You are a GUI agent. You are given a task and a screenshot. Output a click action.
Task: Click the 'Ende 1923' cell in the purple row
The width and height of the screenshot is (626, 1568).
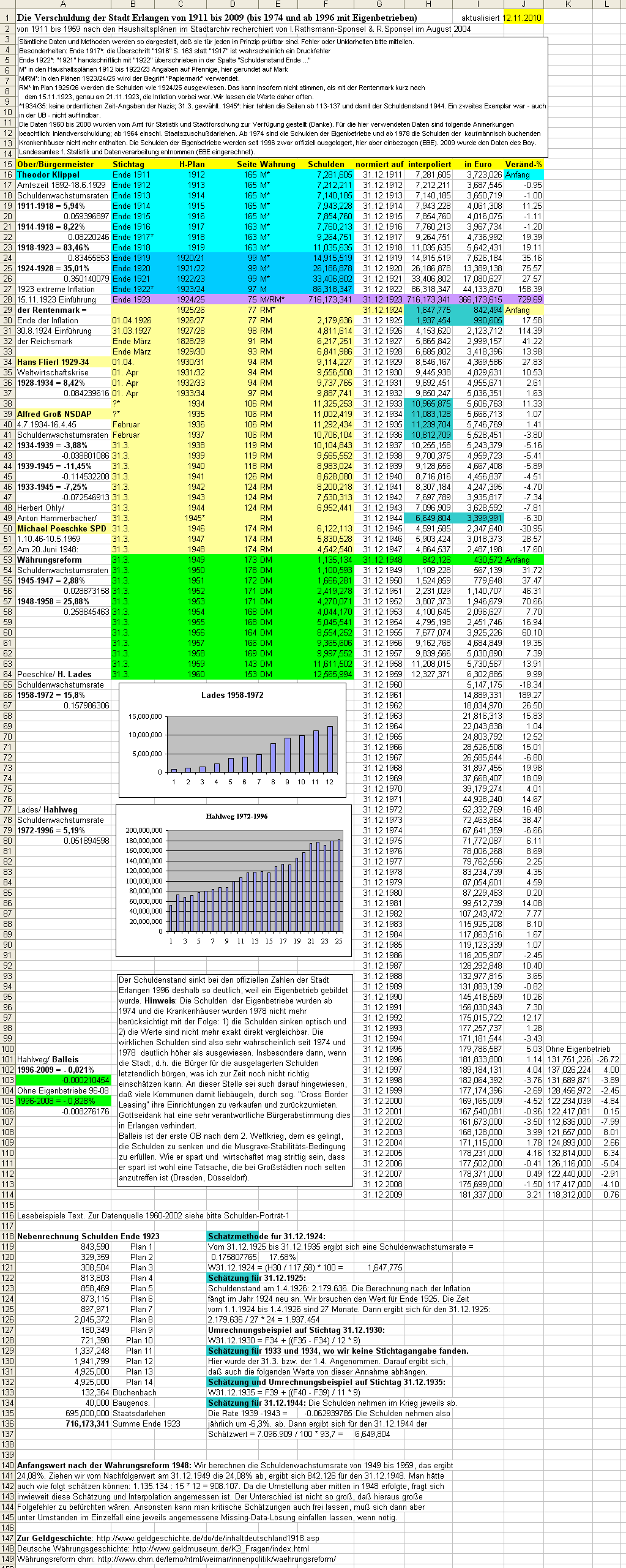click(x=133, y=299)
